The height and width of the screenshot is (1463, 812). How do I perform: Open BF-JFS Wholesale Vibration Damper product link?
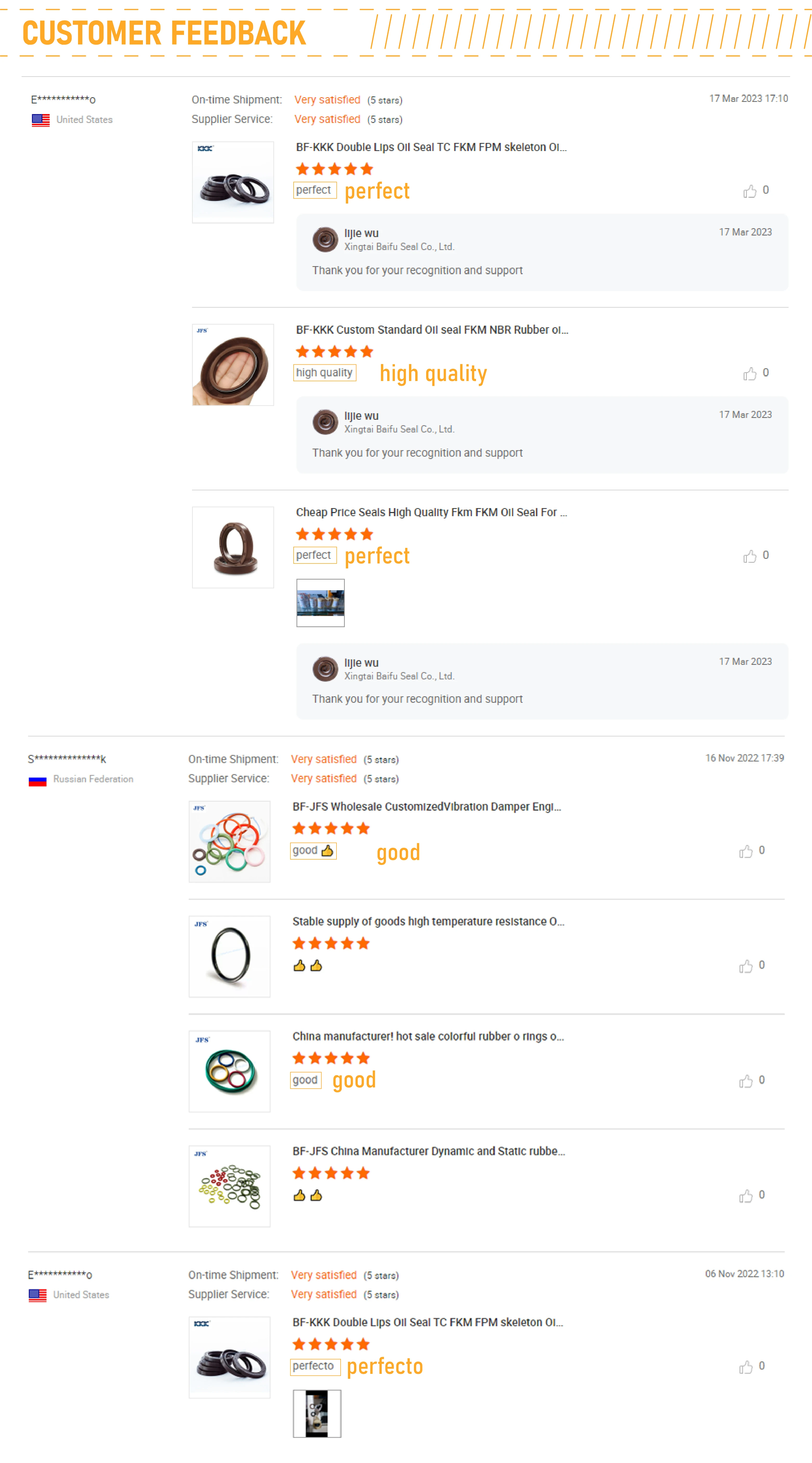(426, 806)
